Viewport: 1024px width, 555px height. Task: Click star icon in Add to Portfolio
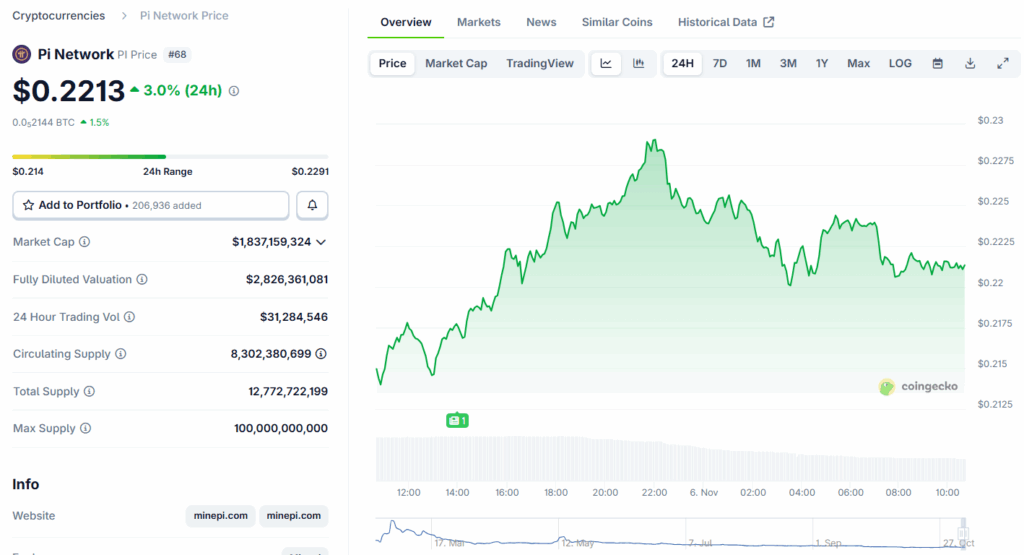(x=28, y=205)
